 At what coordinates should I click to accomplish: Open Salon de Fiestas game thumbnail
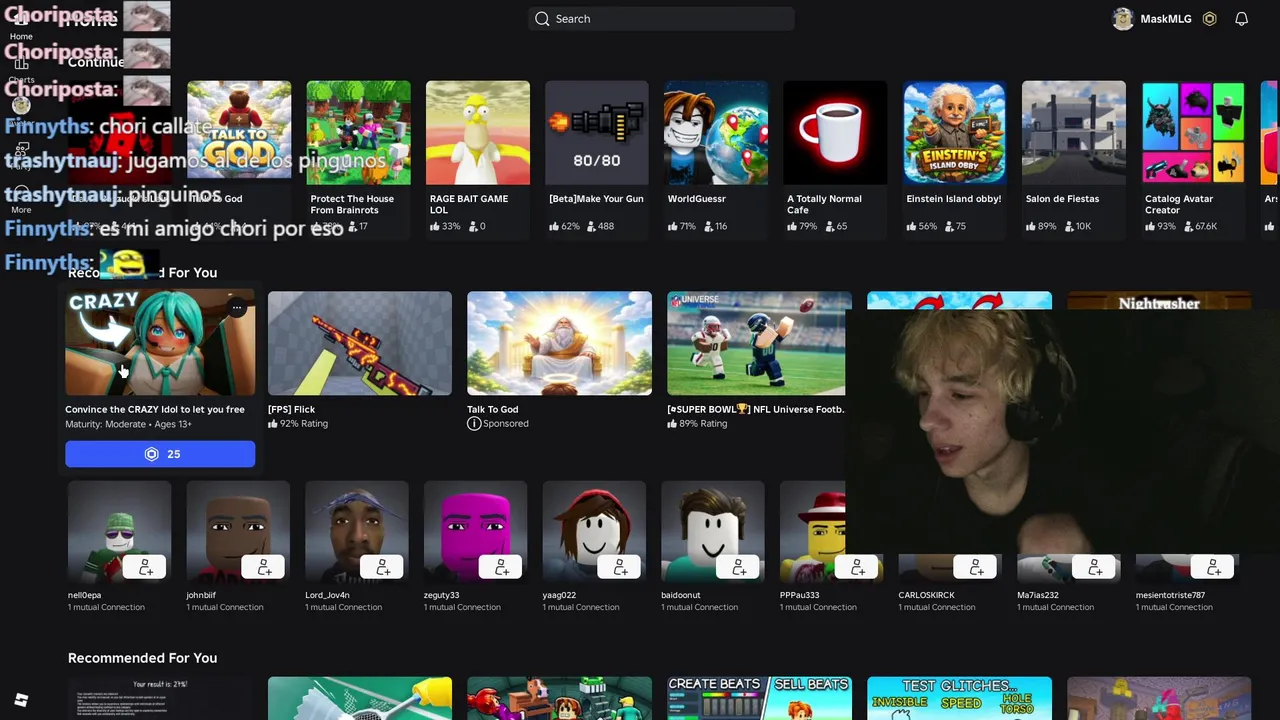pos(1074,132)
